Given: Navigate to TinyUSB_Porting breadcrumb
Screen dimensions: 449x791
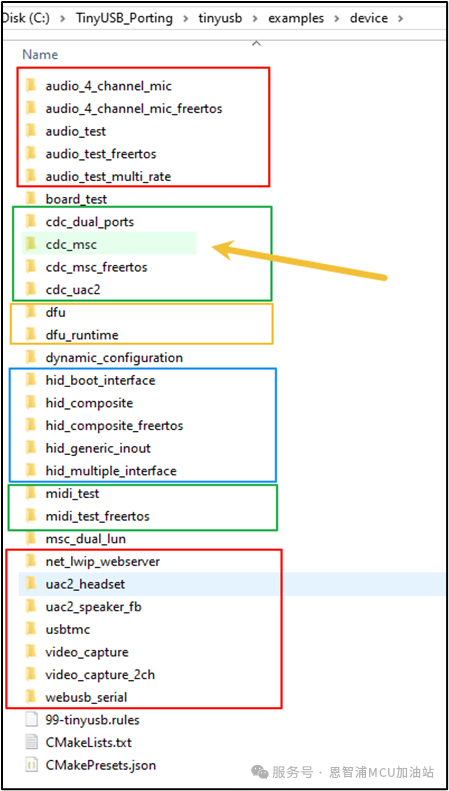Looking at the screenshot, I should click(x=124, y=19).
